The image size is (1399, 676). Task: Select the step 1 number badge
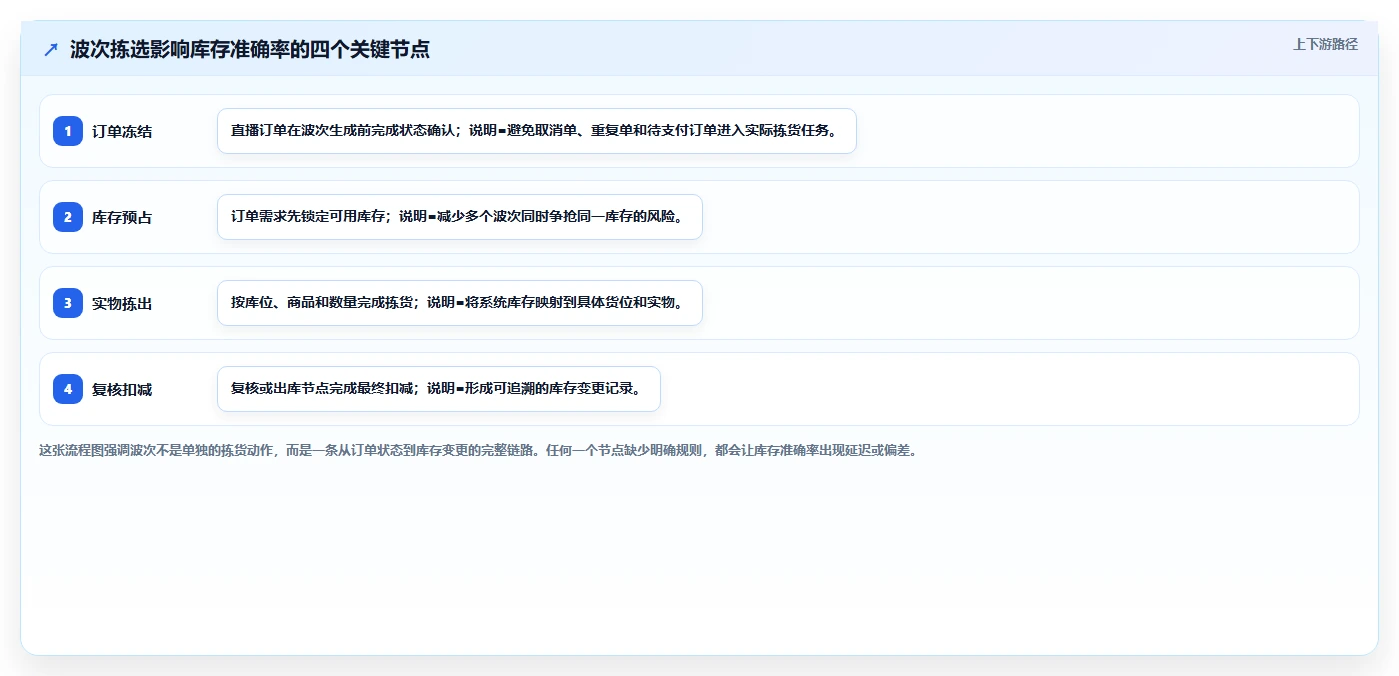[x=68, y=131]
